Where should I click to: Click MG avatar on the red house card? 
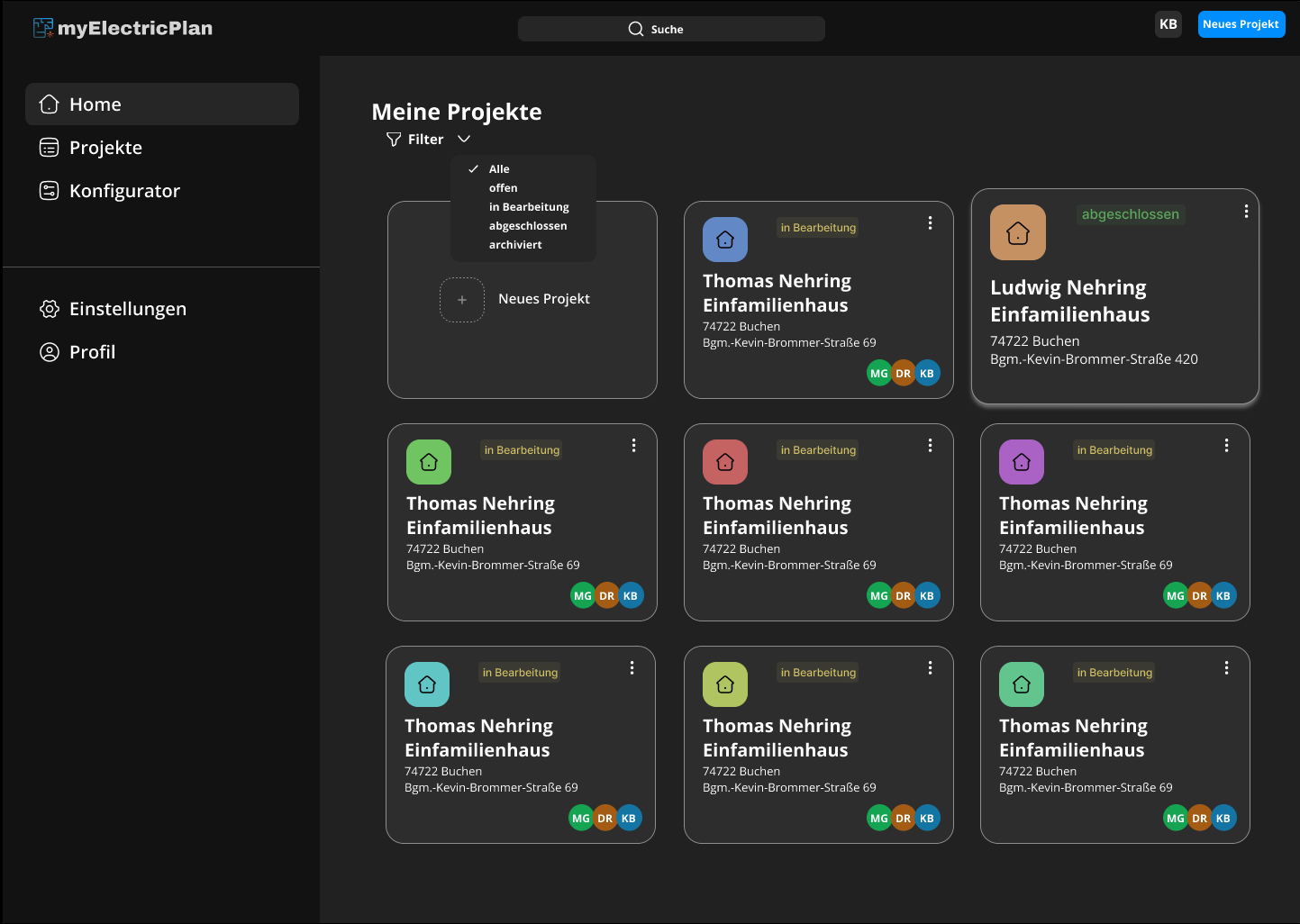pos(879,595)
